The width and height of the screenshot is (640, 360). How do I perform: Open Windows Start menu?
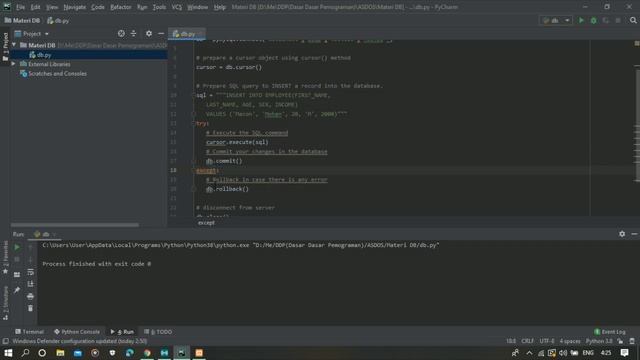point(8,353)
